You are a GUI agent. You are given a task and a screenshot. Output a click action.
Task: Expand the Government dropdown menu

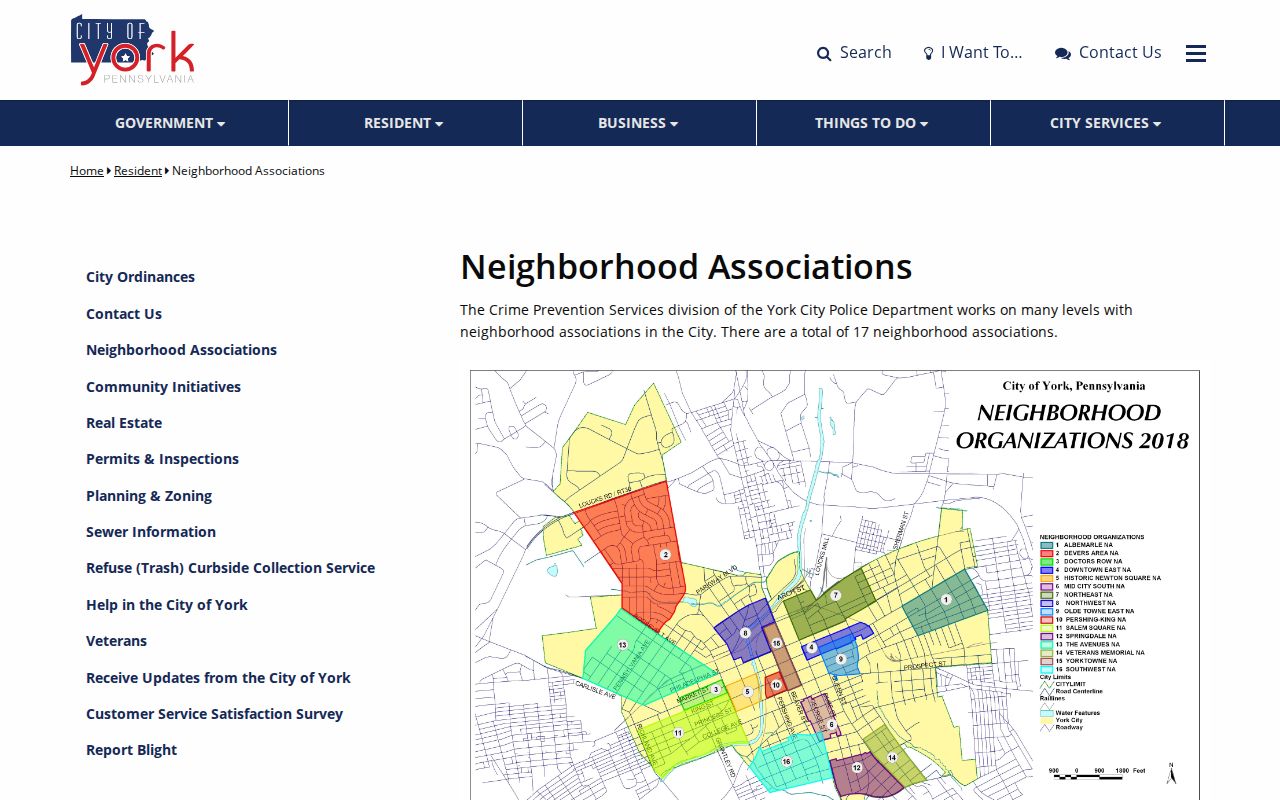(170, 123)
